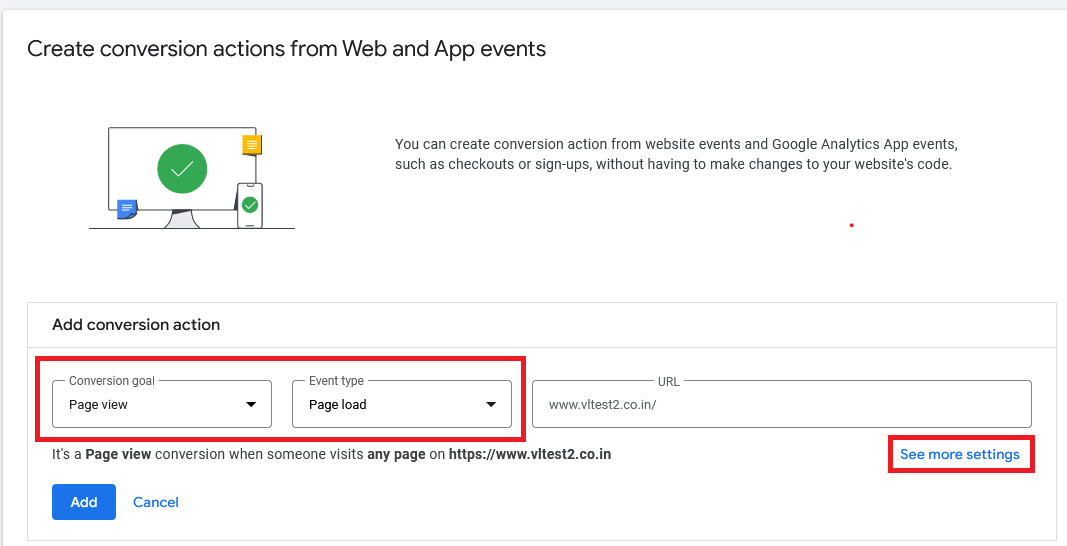Click the description paragraph about website events
1067x546 pixels.
pyautogui.click(x=675, y=154)
